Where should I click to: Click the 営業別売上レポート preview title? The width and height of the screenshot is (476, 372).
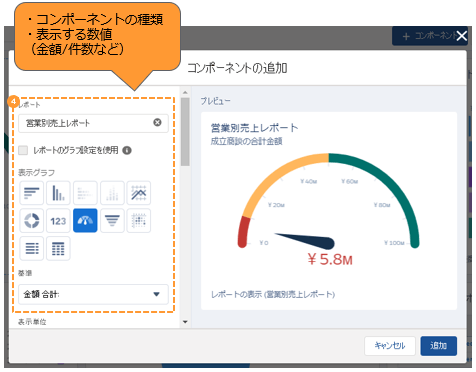[255, 128]
